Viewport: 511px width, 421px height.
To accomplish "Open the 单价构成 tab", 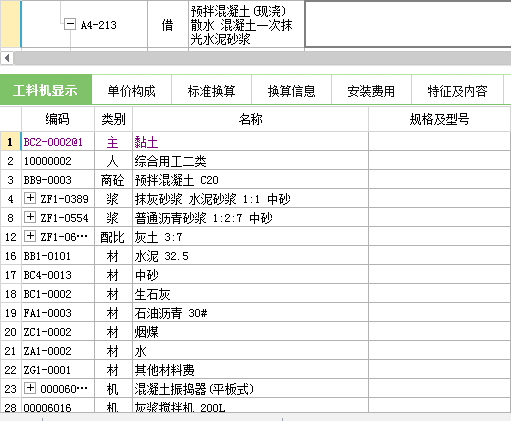I will coord(132,91).
